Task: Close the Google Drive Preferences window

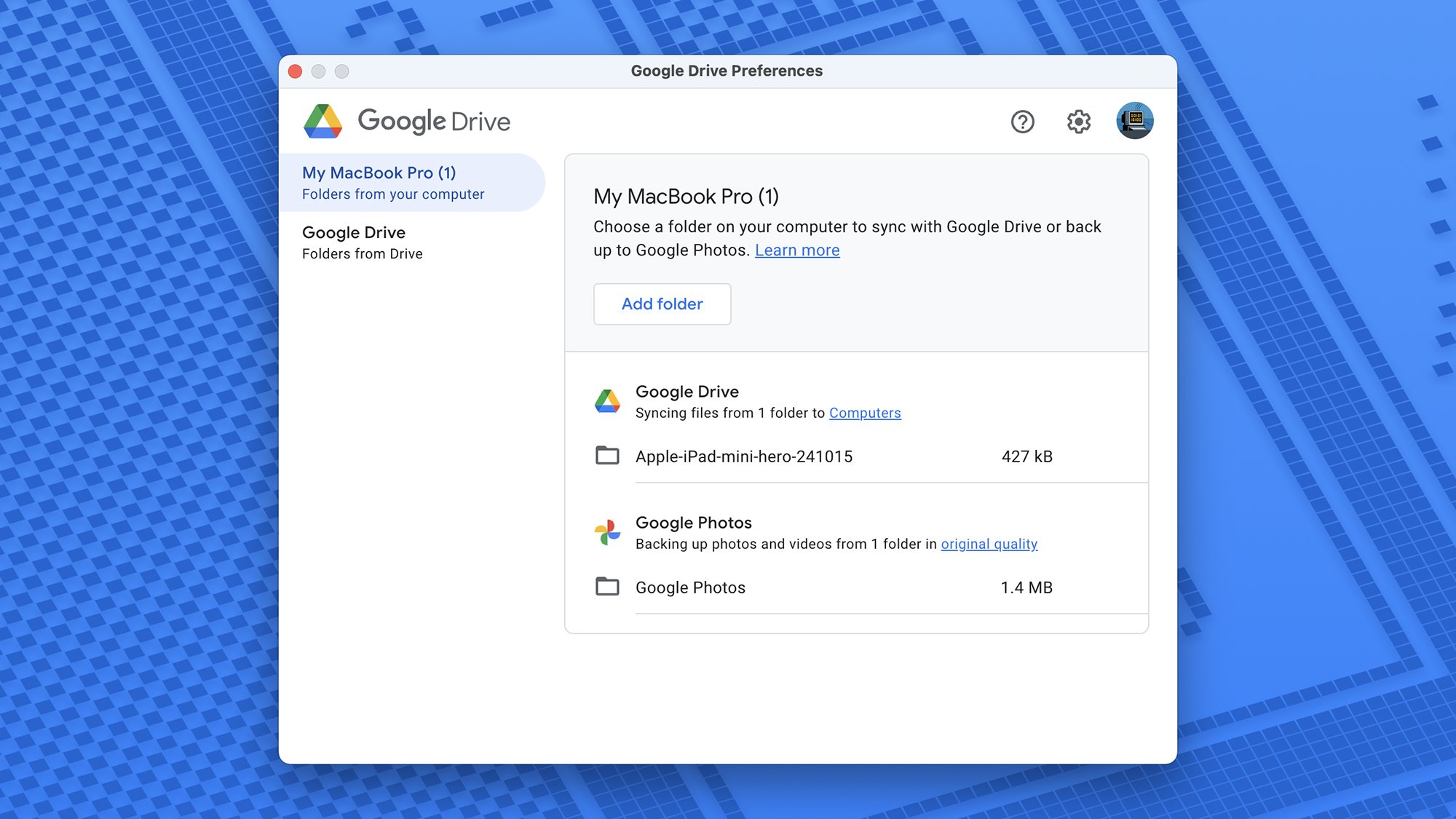Action: coord(295,71)
